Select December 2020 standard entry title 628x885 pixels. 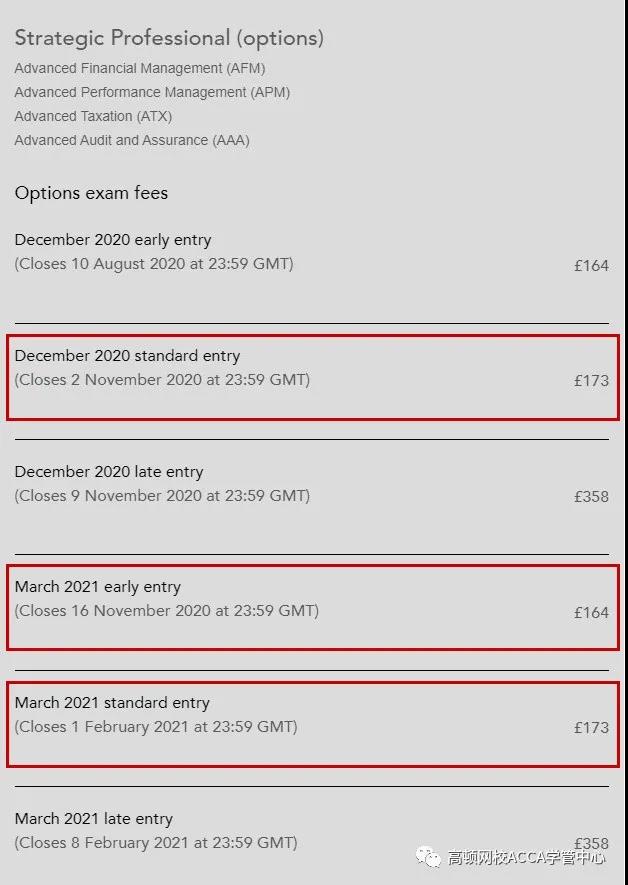(128, 356)
